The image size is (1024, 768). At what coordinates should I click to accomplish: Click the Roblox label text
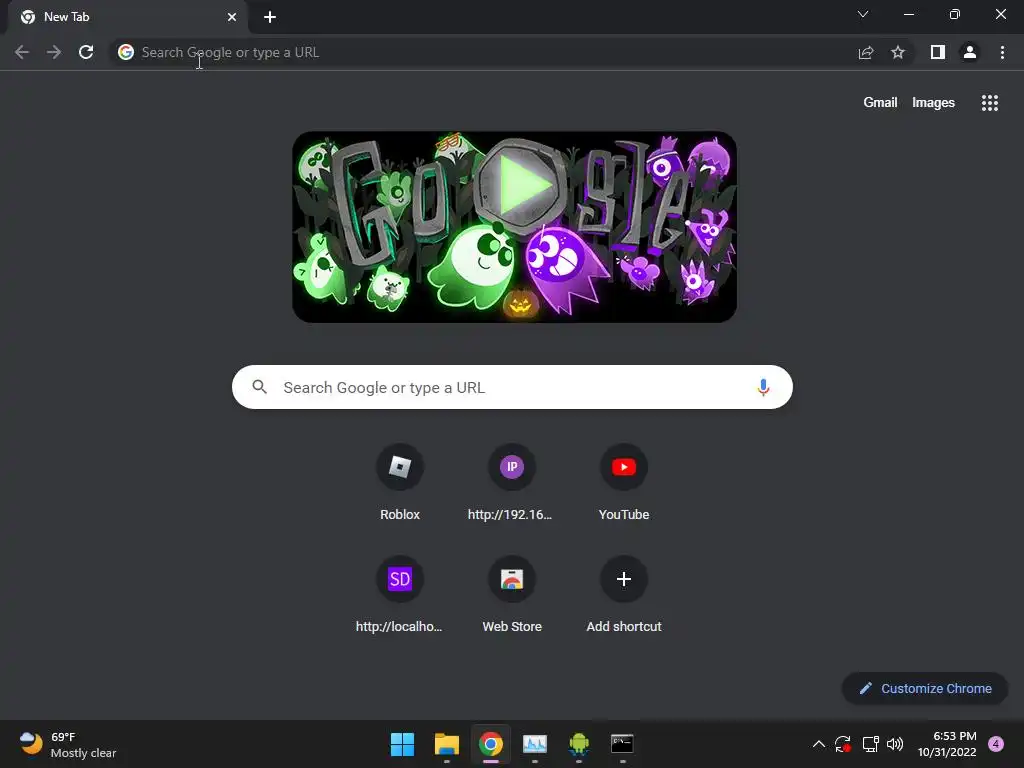400,515
